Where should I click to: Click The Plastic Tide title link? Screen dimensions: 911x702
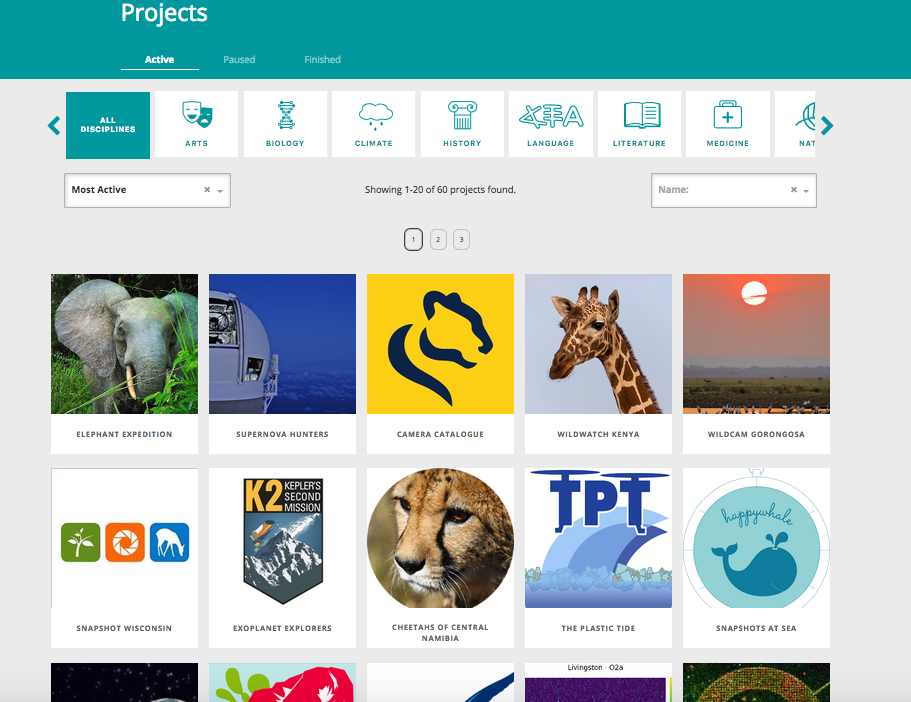click(x=598, y=628)
